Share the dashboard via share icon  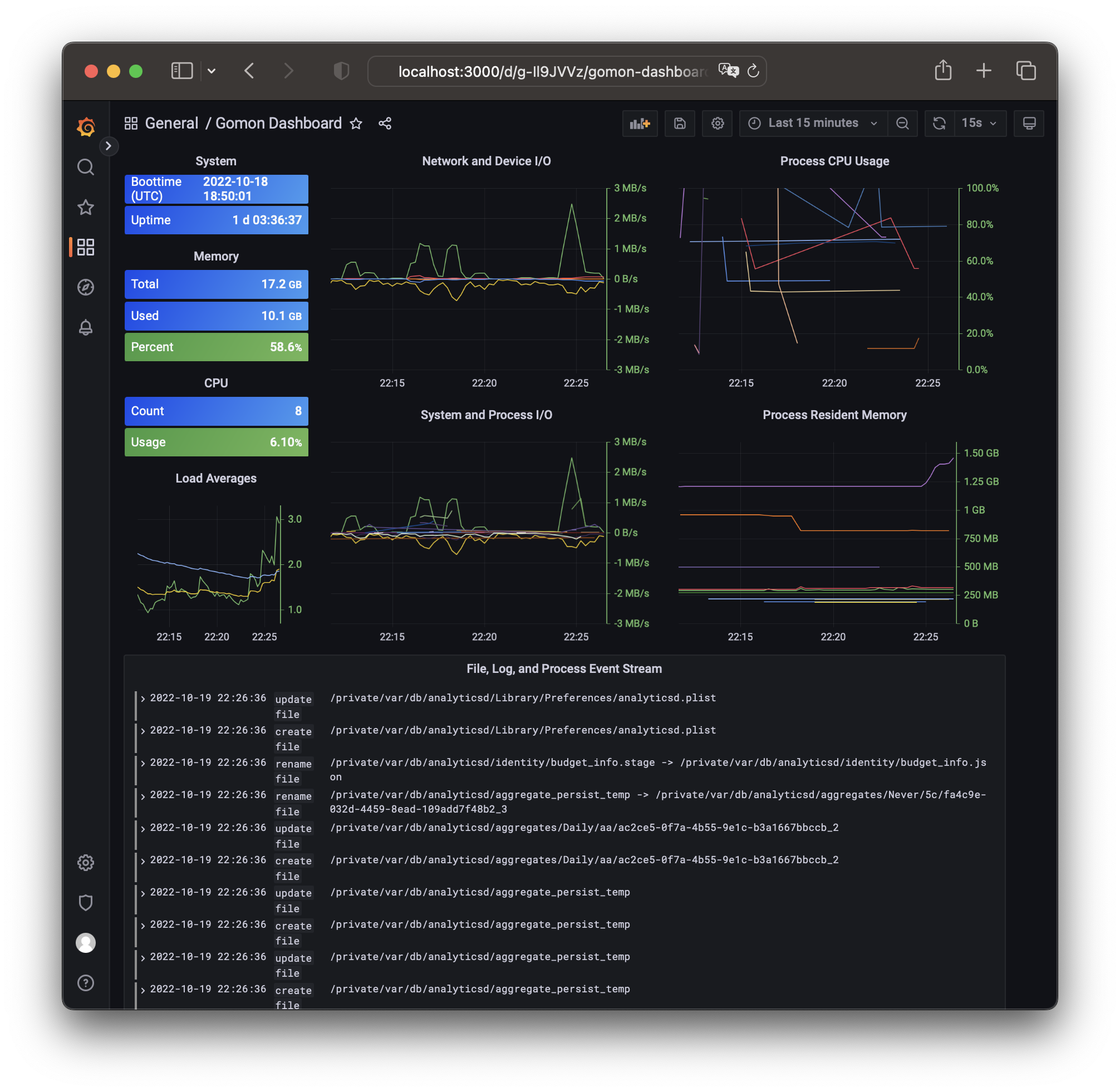(385, 124)
